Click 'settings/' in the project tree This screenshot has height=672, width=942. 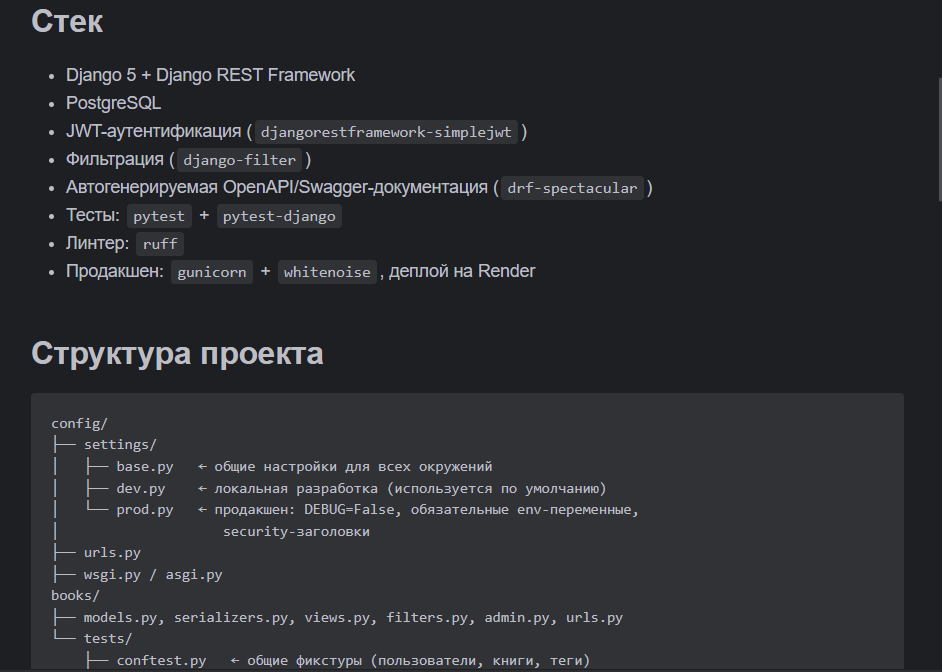coord(120,445)
